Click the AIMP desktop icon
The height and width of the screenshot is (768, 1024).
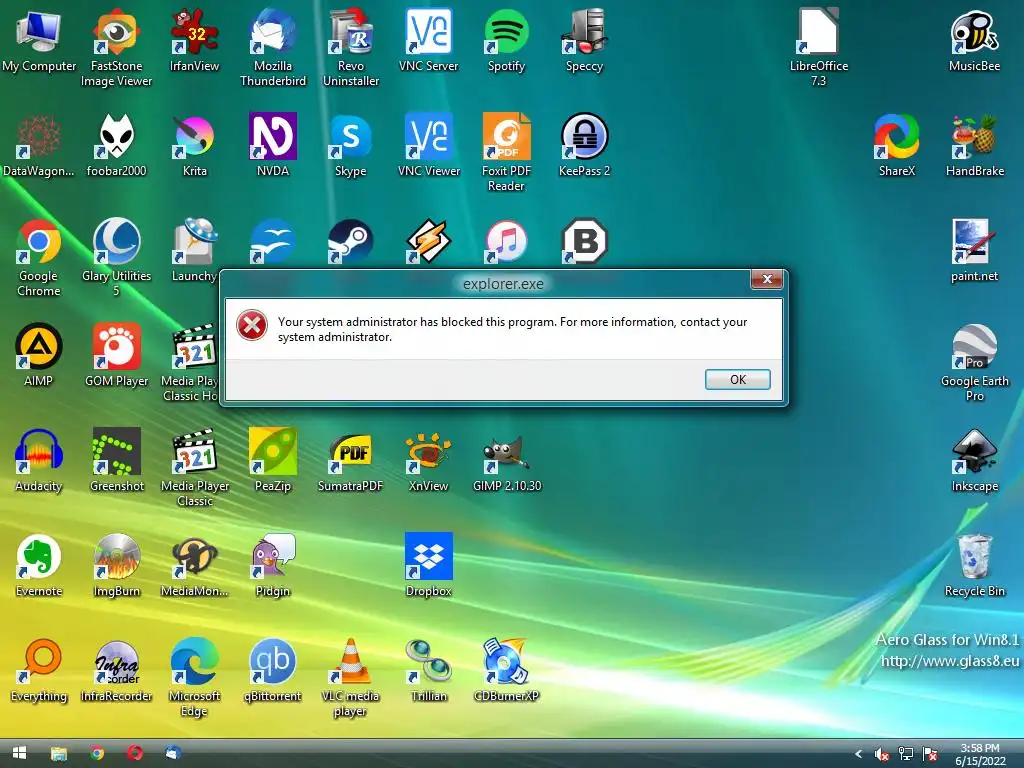tap(39, 355)
